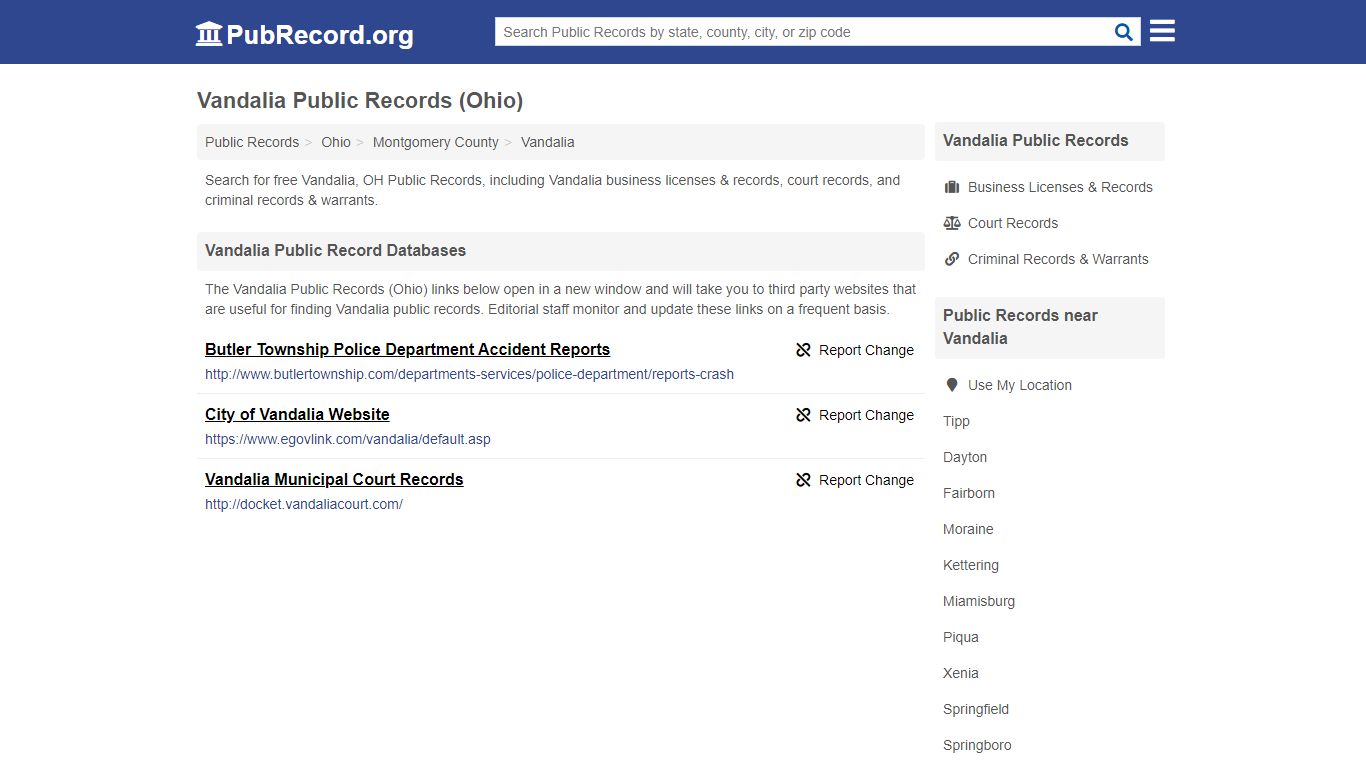The image size is (1366, 768).
Task: Open nearby city Springfield
Action: [976, 709]
